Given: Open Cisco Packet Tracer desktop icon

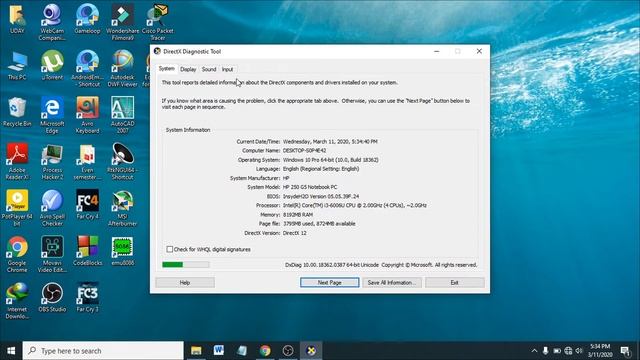Looking at the screenshot, I should click(x=158, y=22).
